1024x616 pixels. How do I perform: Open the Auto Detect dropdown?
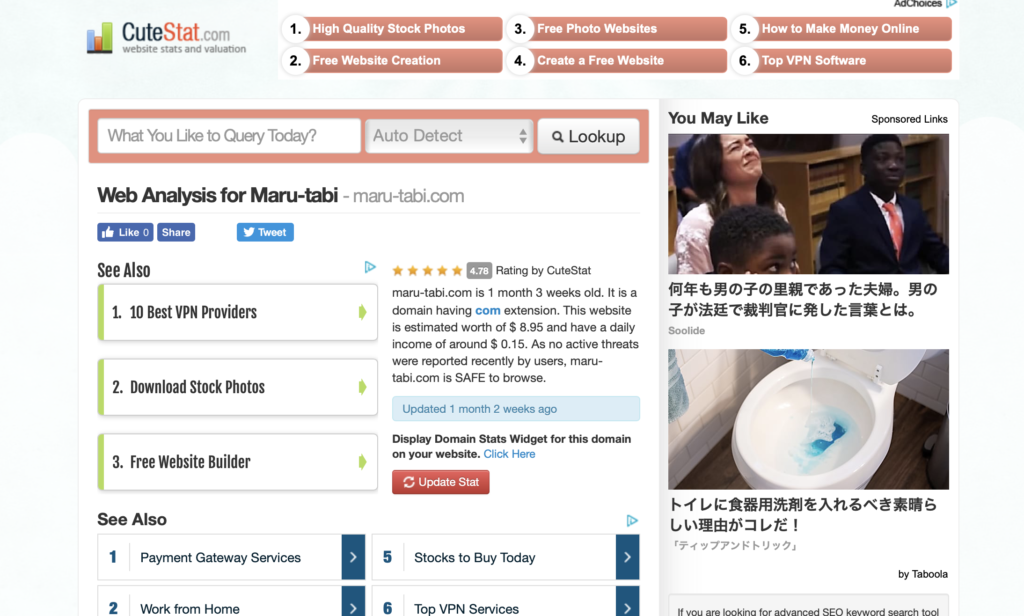(x=449, y=136)
